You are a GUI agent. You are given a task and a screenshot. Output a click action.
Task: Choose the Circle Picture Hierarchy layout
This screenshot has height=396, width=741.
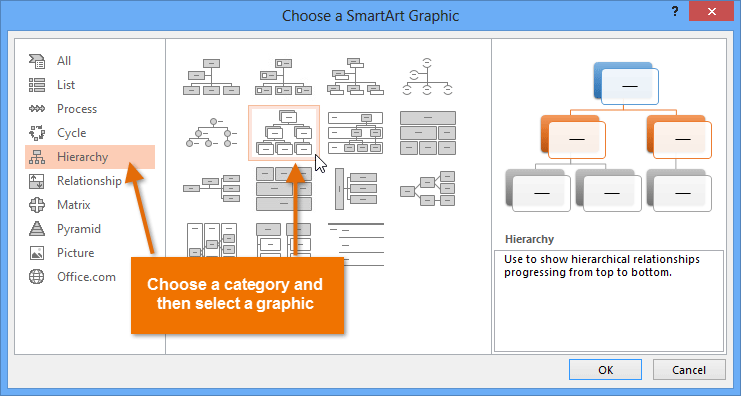[211, 133]
